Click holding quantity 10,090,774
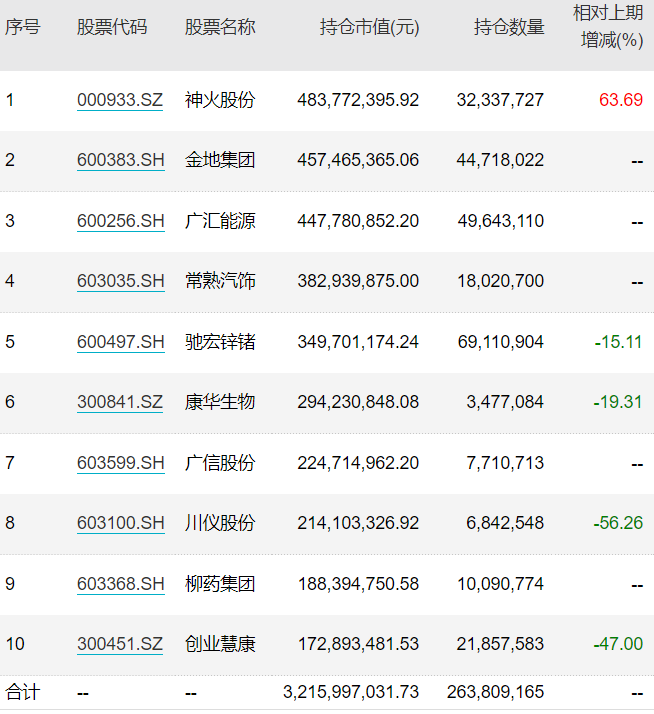The width and height of the screenshot is (654, 714). pyautogui.click(x=501, y=584)
